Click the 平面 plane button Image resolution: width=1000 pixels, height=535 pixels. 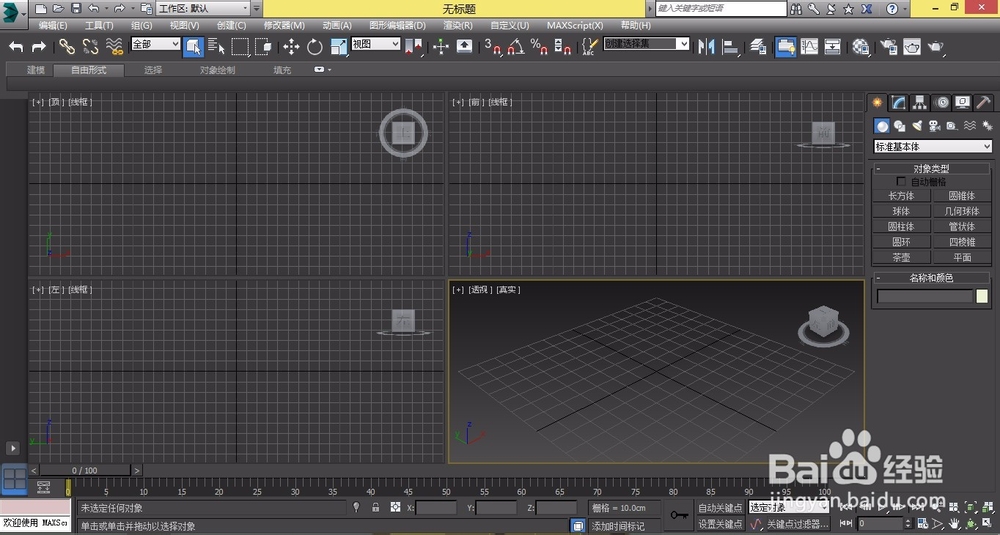click(x=962, y=258)
